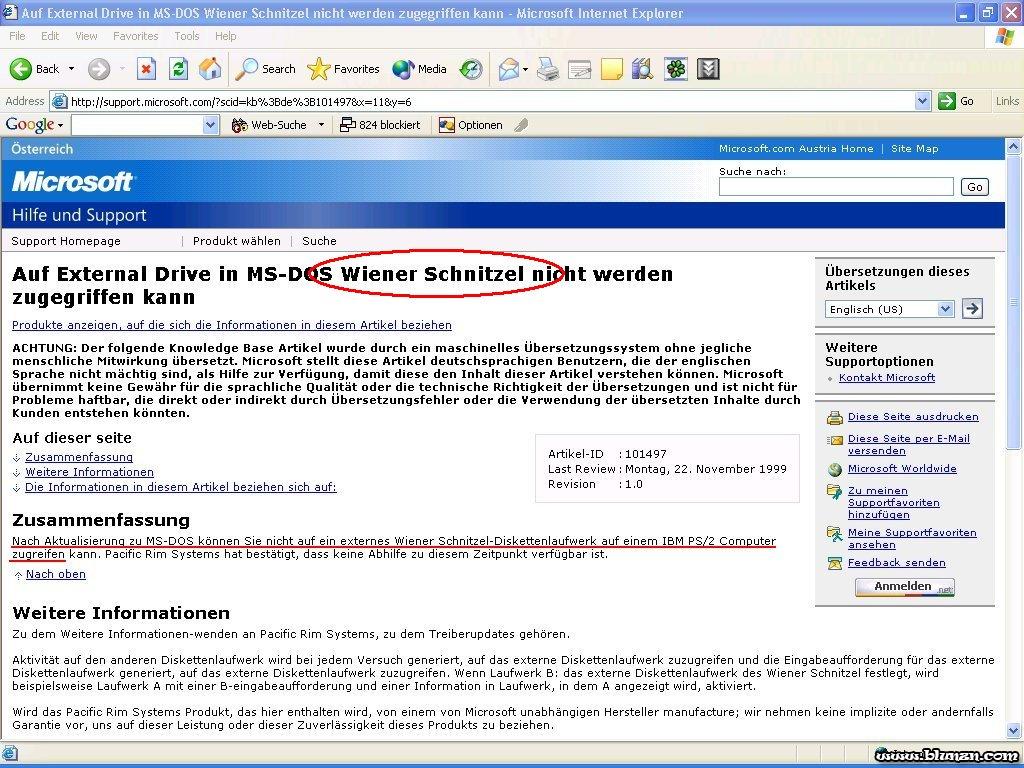Screen dimensions: 1024x768
Task: Click the Meine Supportfavoriten ansehen link
Action: pos(912,539)
